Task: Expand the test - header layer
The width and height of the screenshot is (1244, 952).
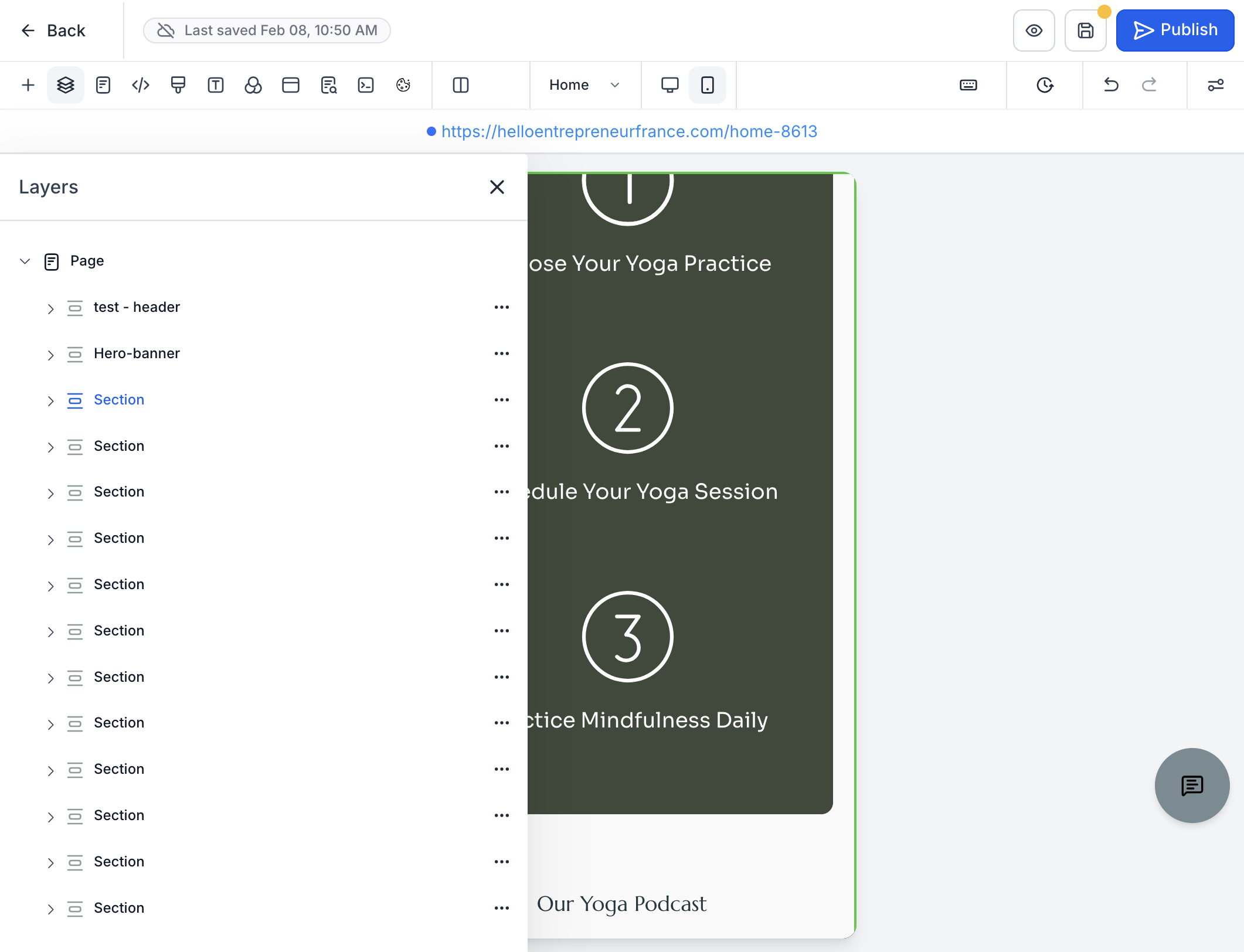Action: click(x=50, y=308)
